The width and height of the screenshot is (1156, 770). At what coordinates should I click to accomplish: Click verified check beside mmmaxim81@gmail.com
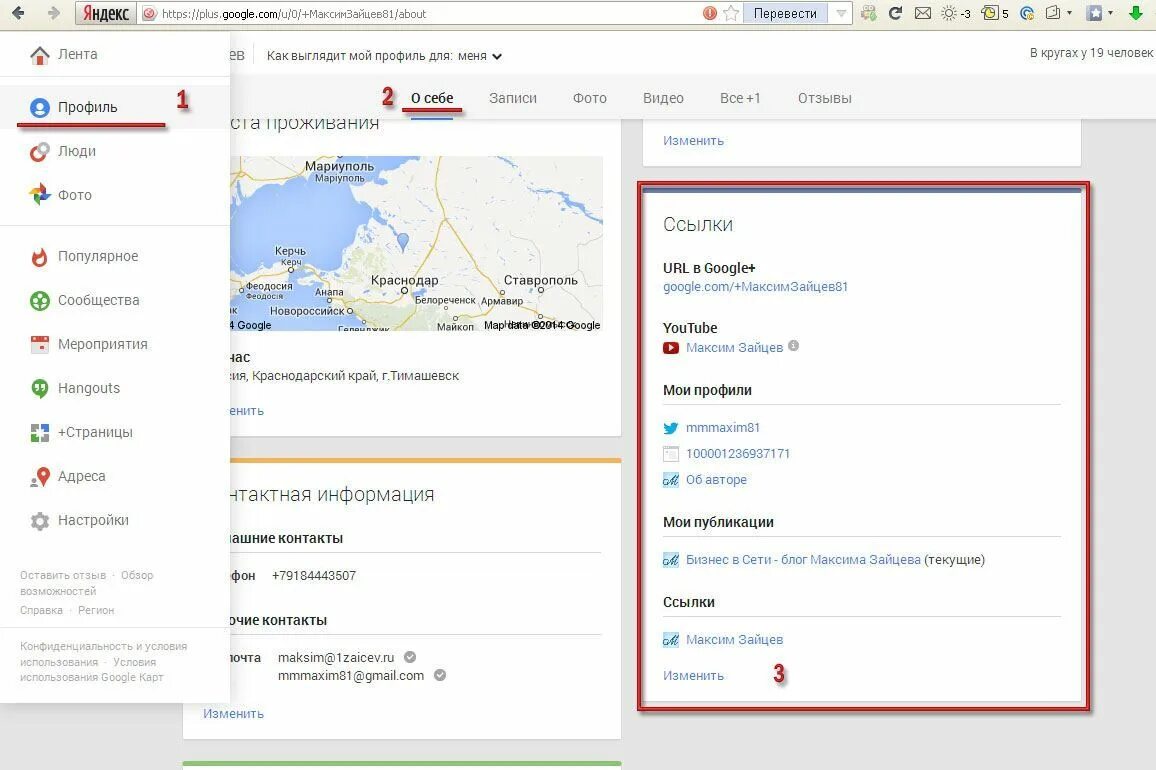pos(440,675)
